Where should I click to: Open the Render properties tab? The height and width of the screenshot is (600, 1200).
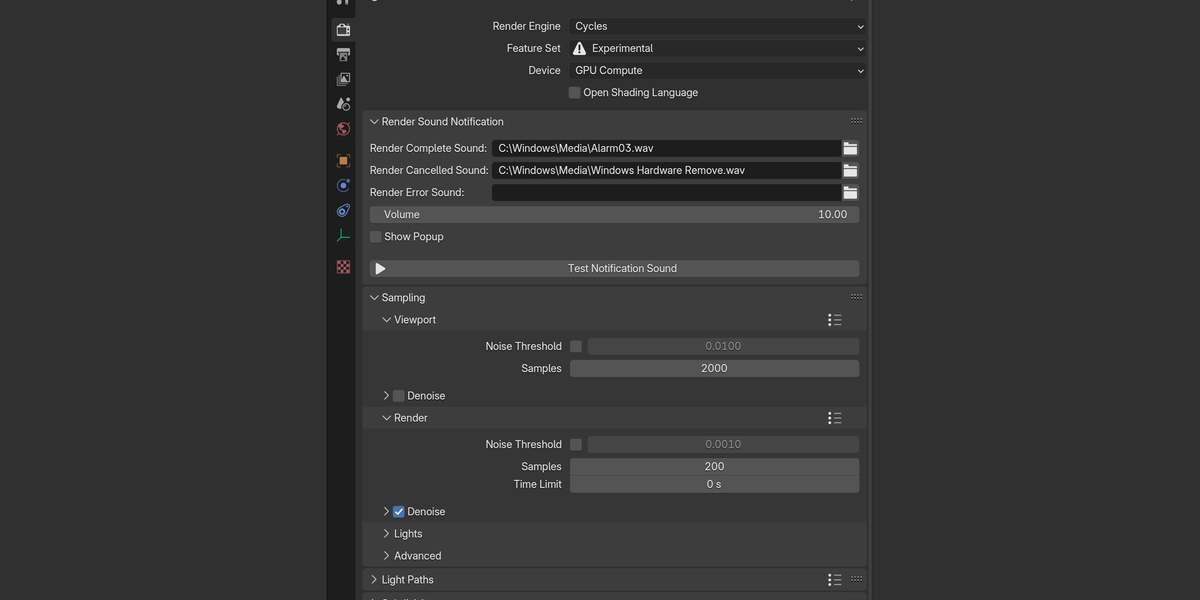343,29
